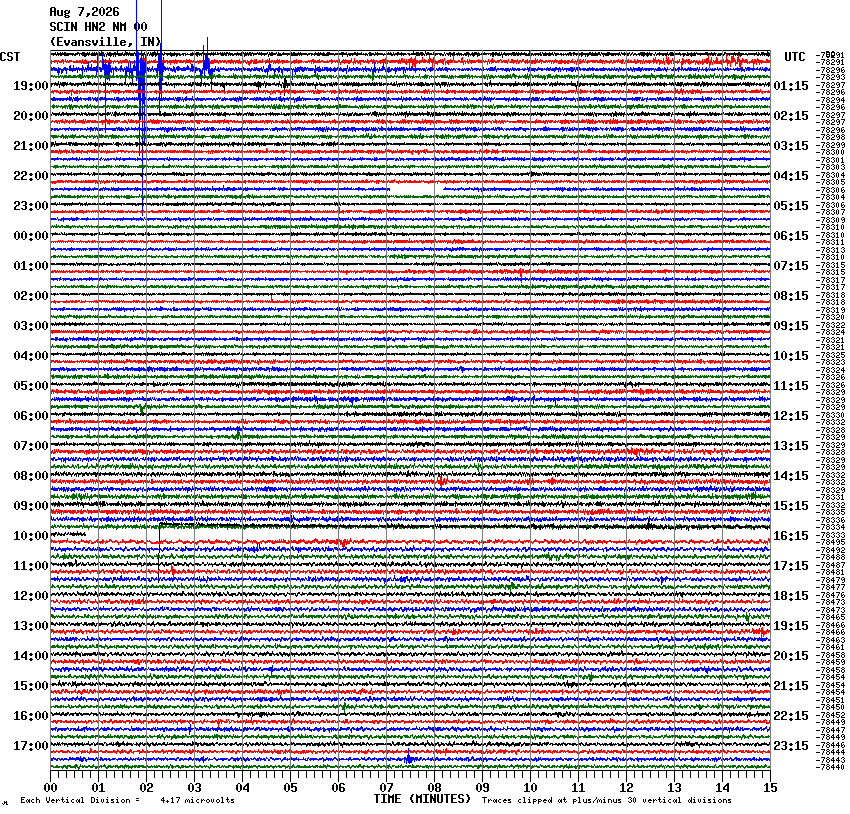Click the Evansville, IN location text
Screen dimensions: 850x814
click(105, 42)
